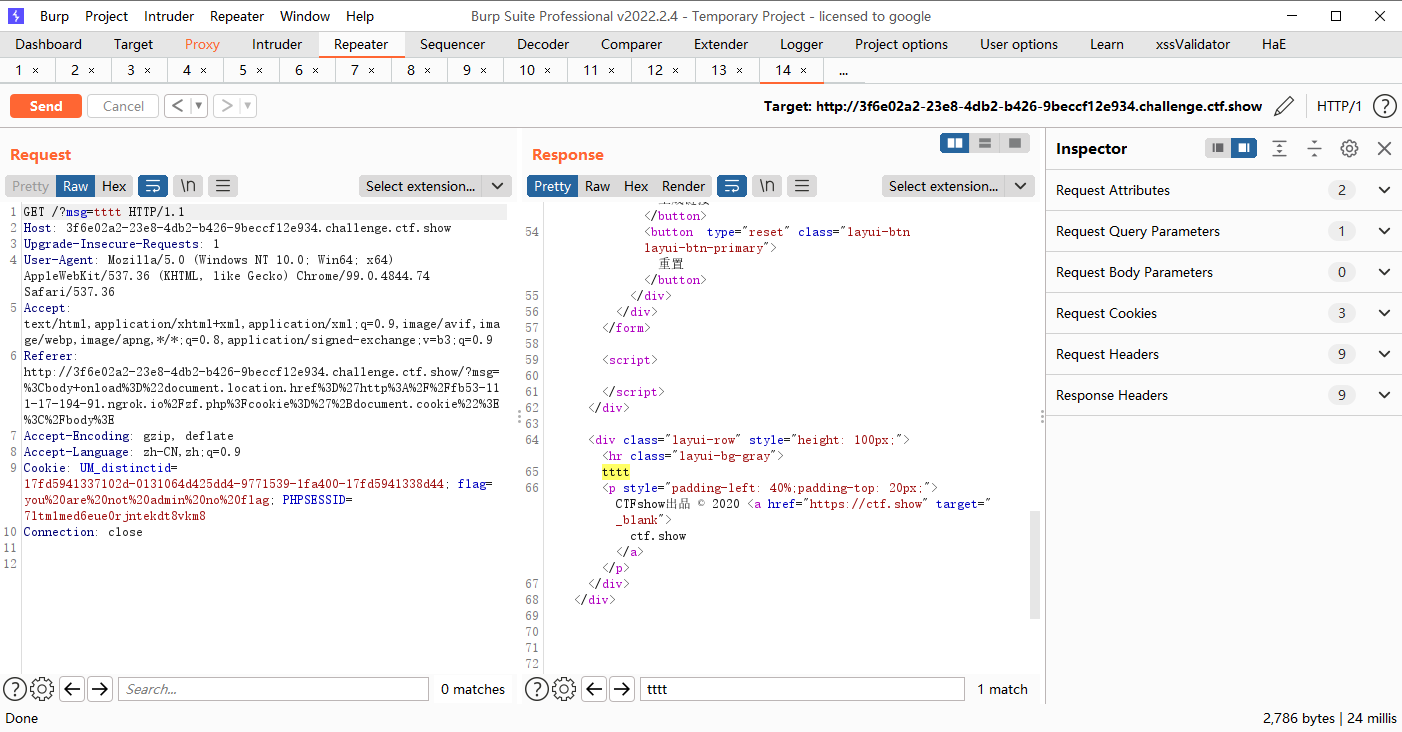
Task: Toggle non-printable \n in Response pane
Action: point(767,186)
